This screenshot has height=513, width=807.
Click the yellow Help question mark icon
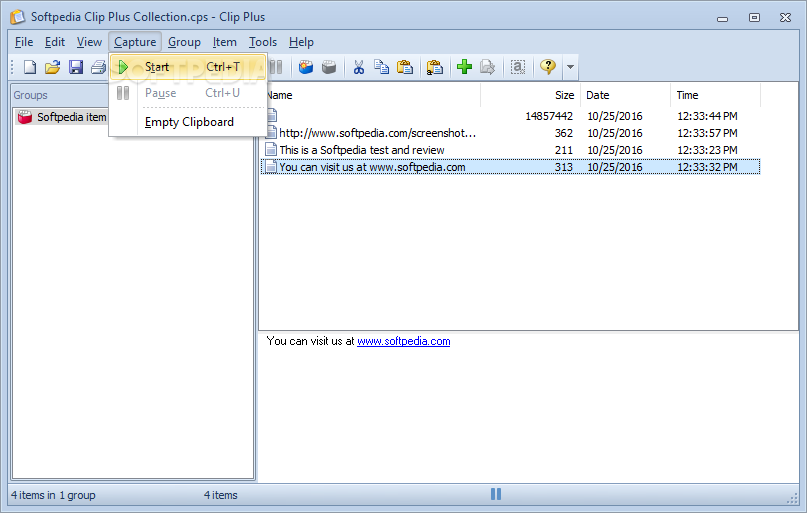tap(548, 67)
